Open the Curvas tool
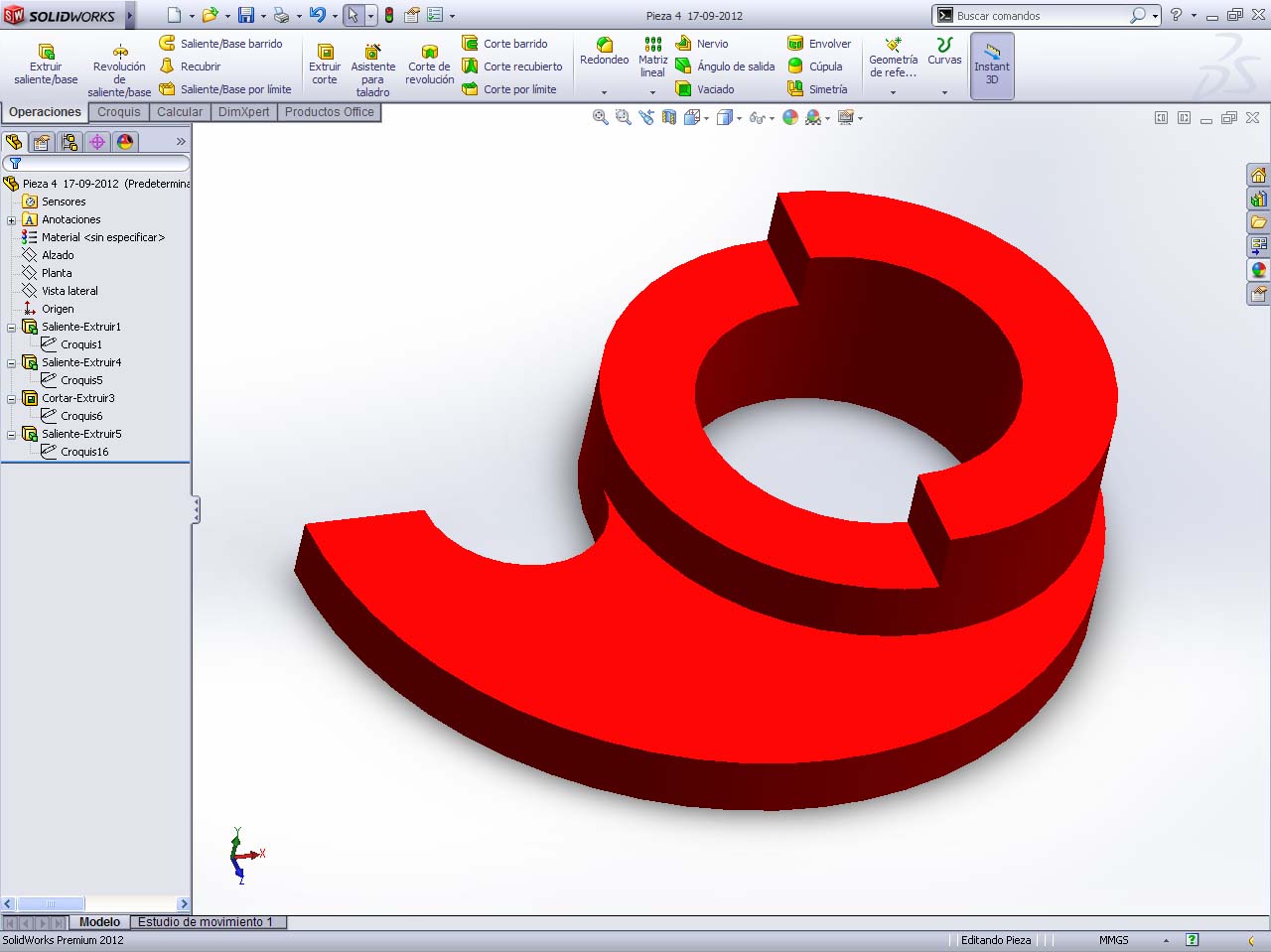Viewport: 1271px width, 952px height. [944, 52]
